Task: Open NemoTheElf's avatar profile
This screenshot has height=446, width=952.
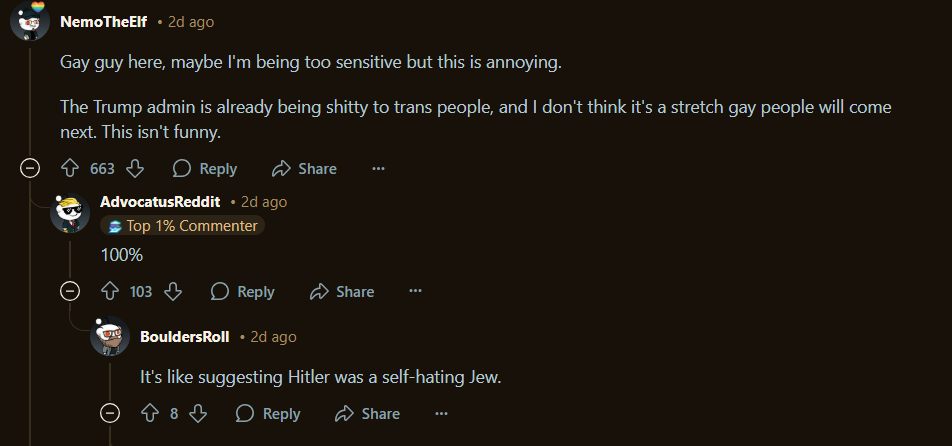Action: point(30,21)
